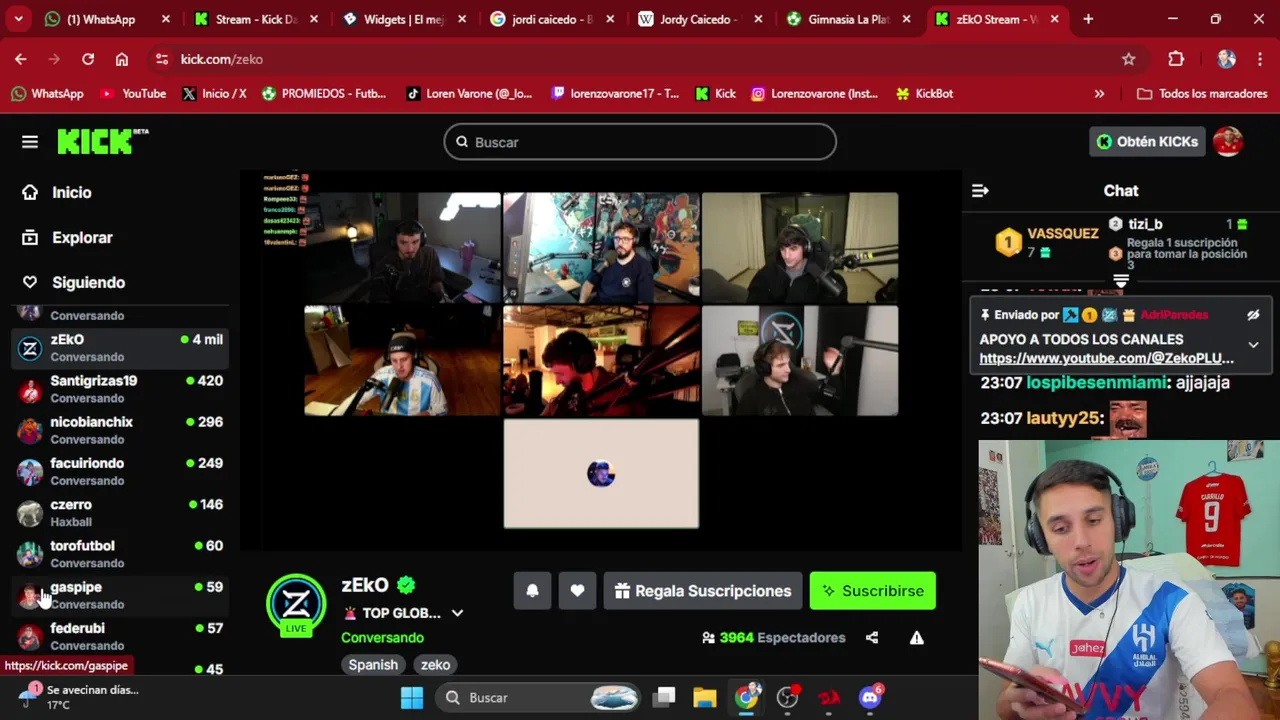This screenshot has width=1280, height=720.
Task: Show more bookmarks chevron
Action: tap(1099, 94)
